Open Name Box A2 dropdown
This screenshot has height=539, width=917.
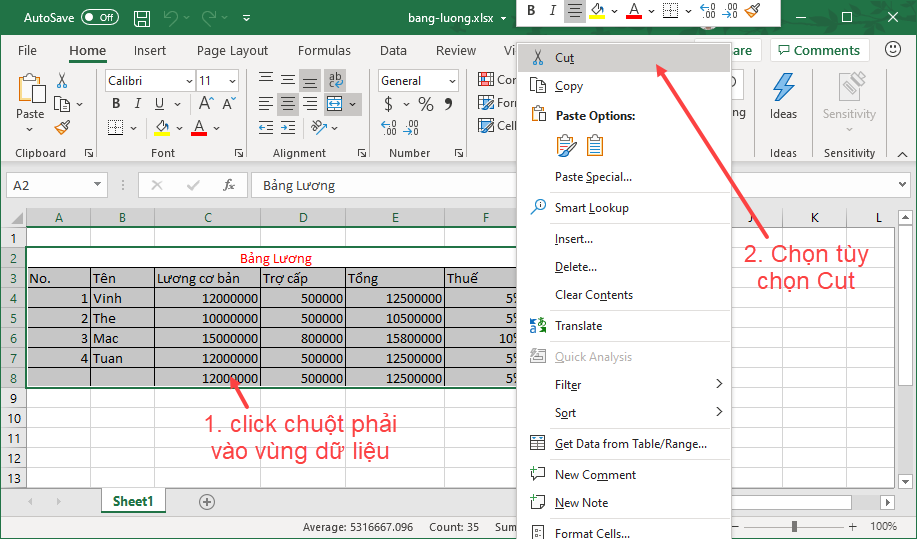pyautogui.click(x=97, y=185)
